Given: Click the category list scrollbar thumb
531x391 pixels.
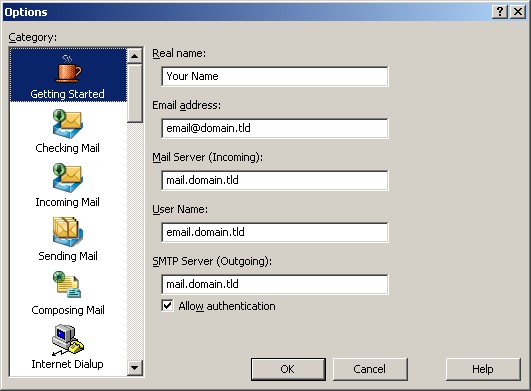Looking at the screenshot, I should coord(135,93).
